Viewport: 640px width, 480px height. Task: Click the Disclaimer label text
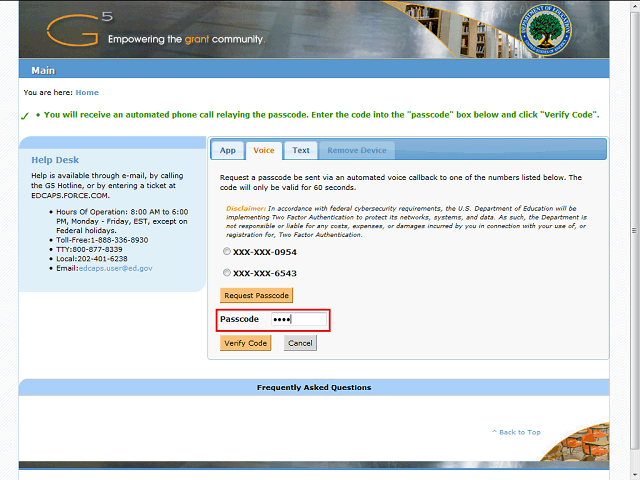246,208
